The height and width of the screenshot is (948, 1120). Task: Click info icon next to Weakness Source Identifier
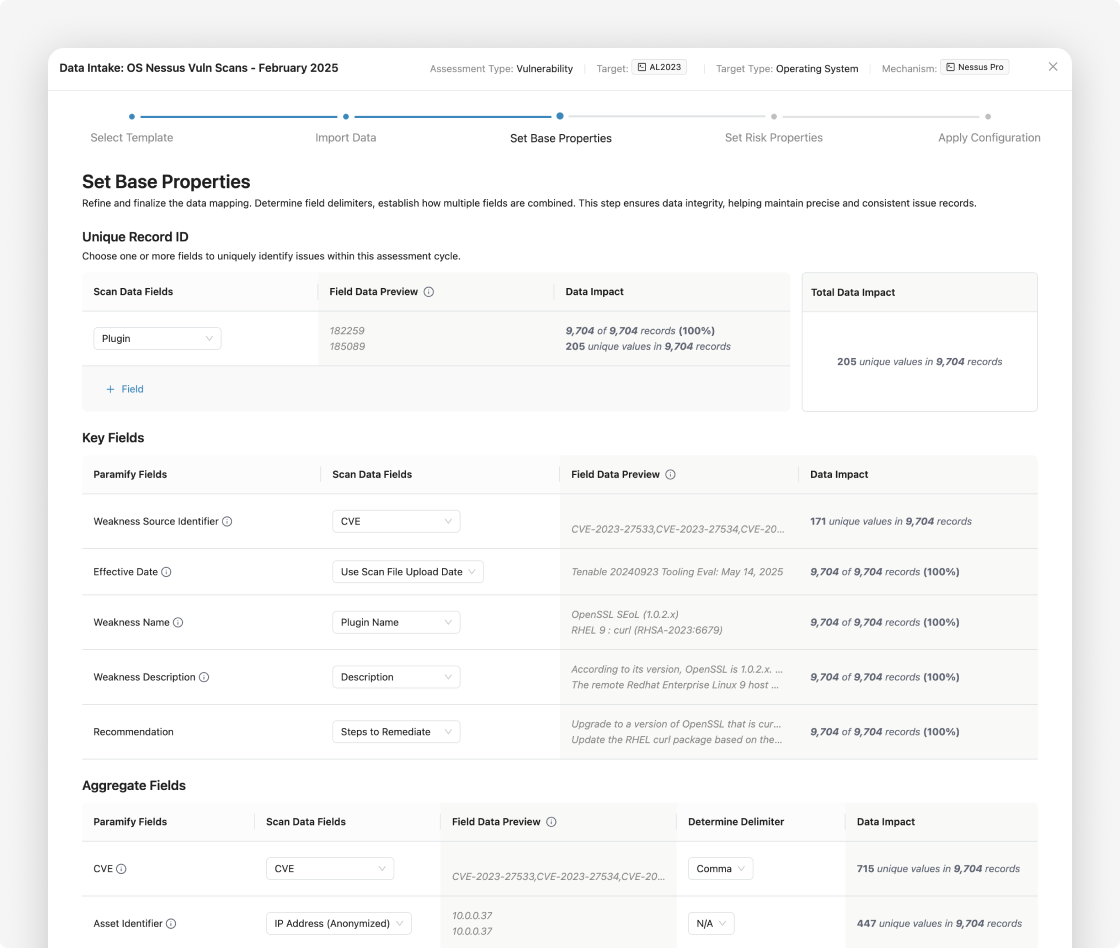tap(227, 522)
